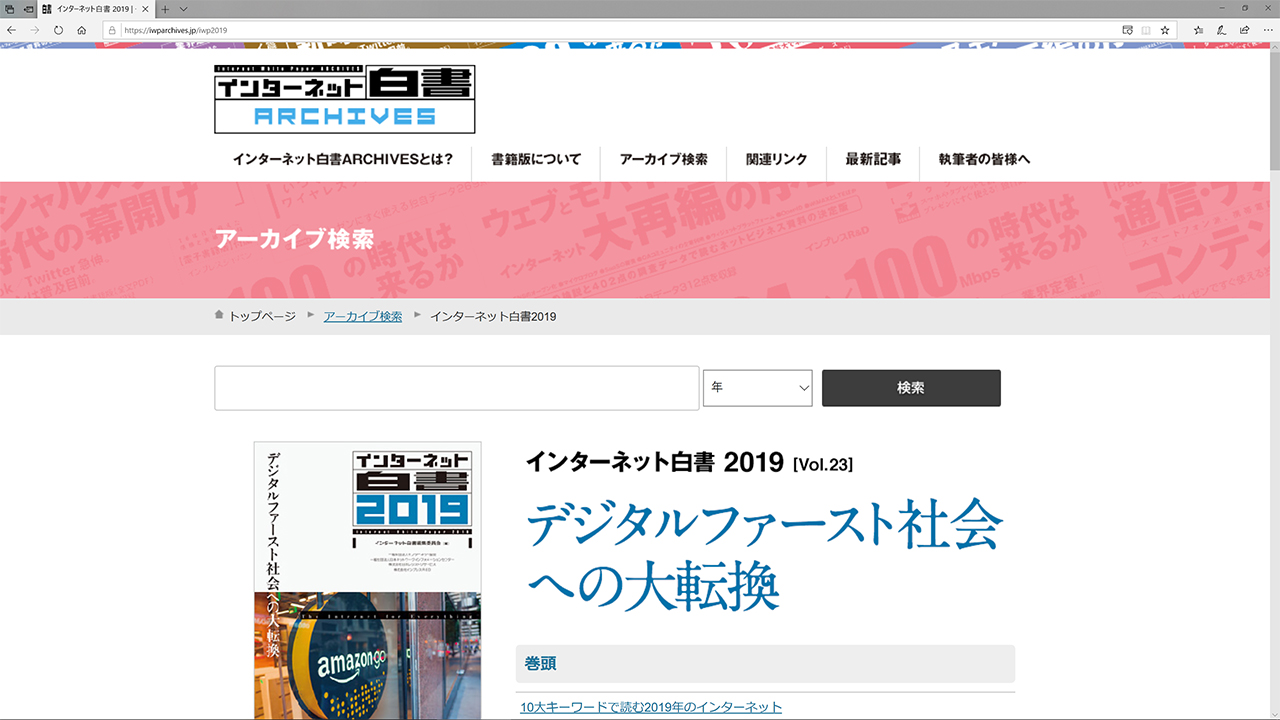Open インターネット白書ARCHIVESとは? menu item
This screenshot has height=720, width=1280.
pyautogui.click(x=343, y=159)
